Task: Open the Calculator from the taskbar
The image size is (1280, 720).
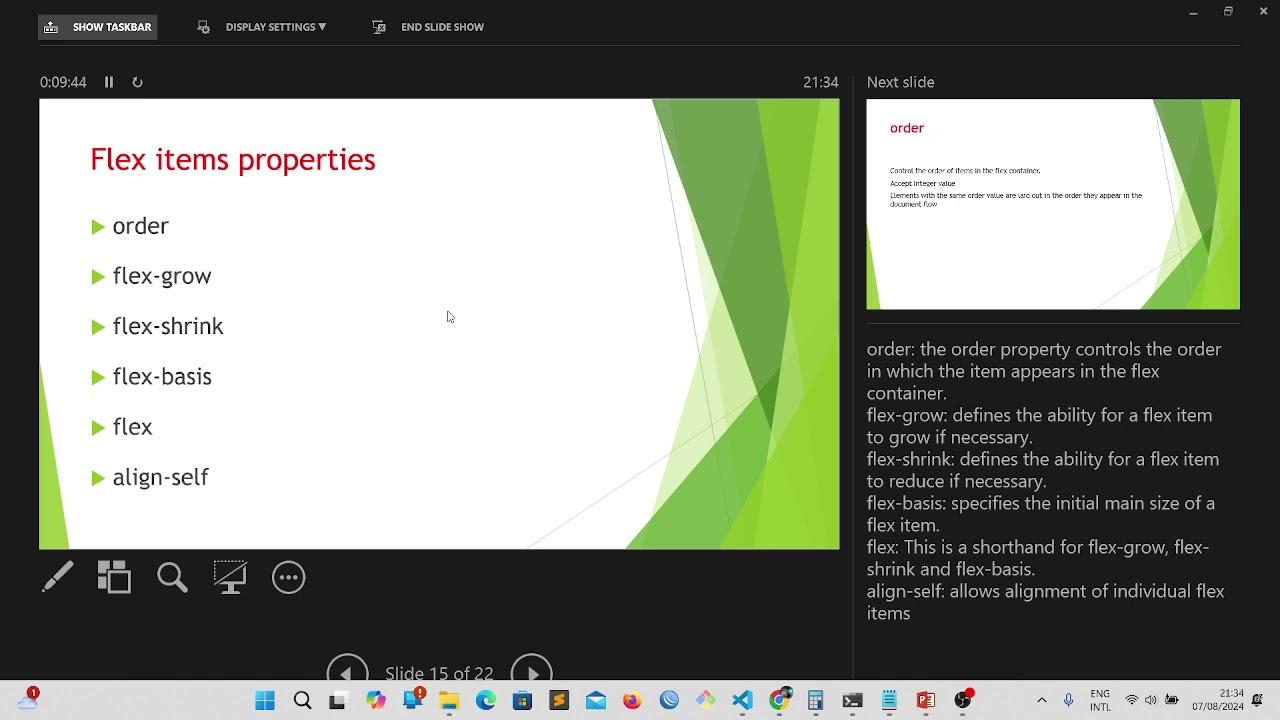Action: click(x=816, y=701)
